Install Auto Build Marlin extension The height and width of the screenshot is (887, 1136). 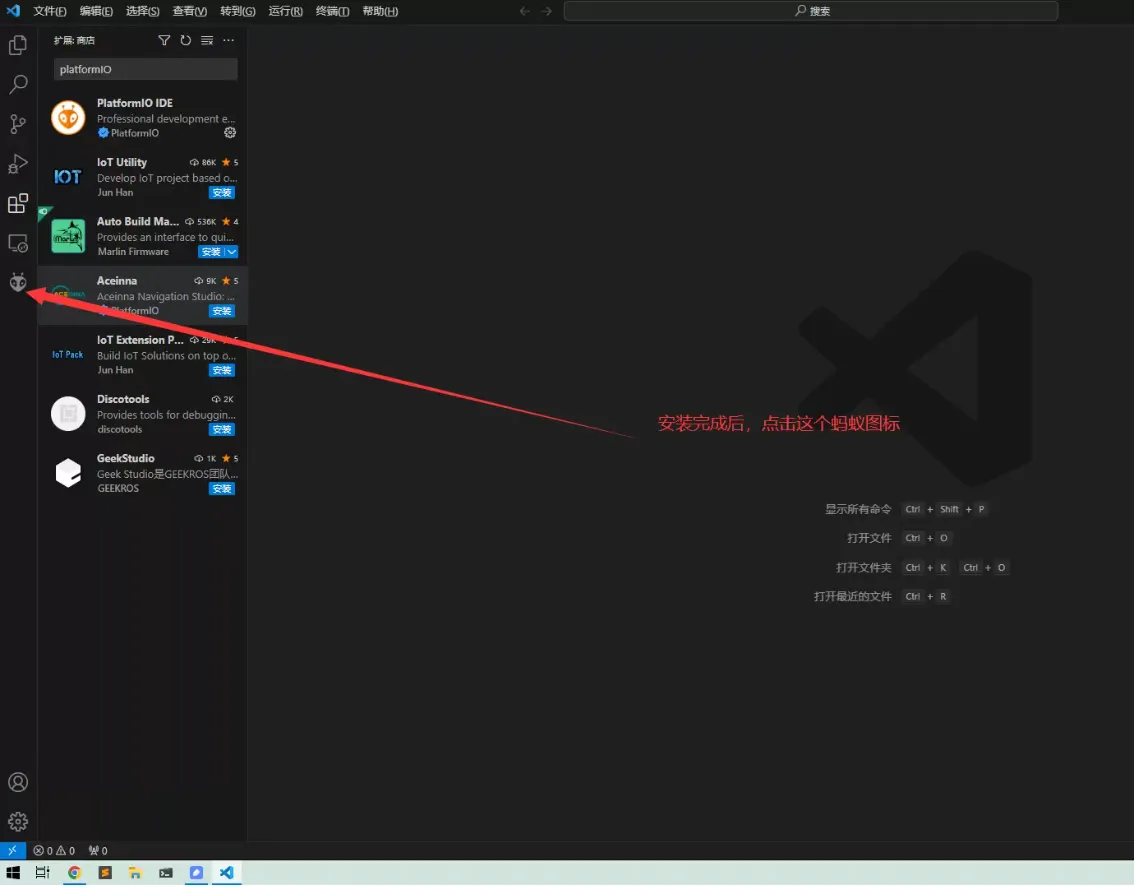[211, 252]
